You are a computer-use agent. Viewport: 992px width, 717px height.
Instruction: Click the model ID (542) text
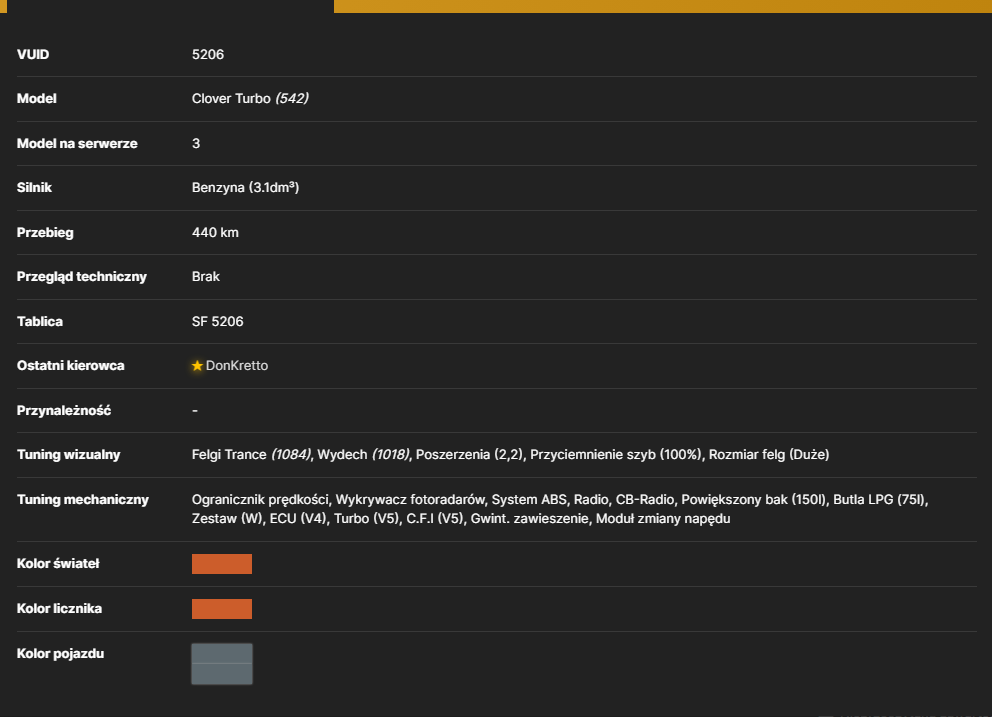[292, 99]
